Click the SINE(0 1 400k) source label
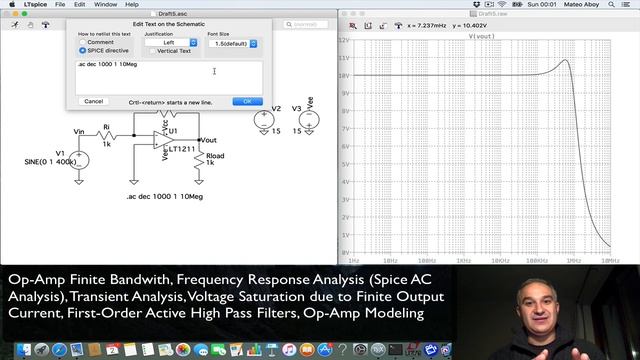Screen dimensions: 640x360 pyautogui.click(x=50, y=162)
